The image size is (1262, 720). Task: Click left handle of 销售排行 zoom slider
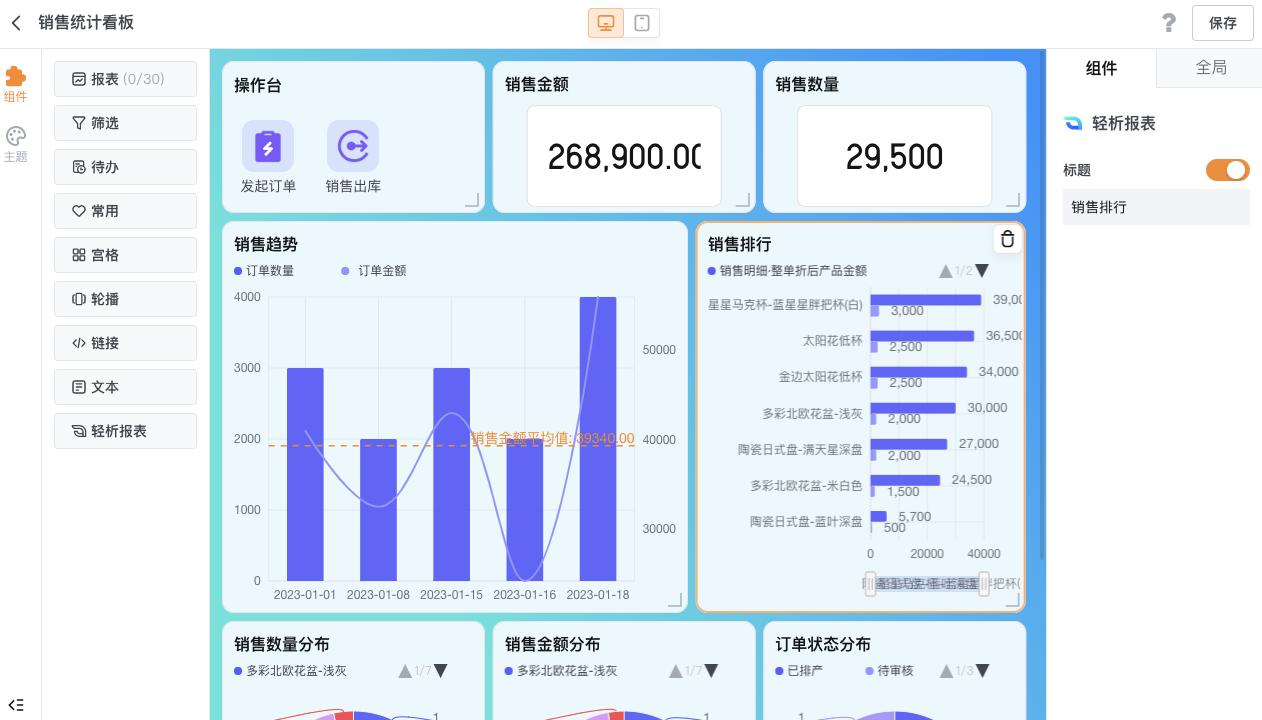870,584
